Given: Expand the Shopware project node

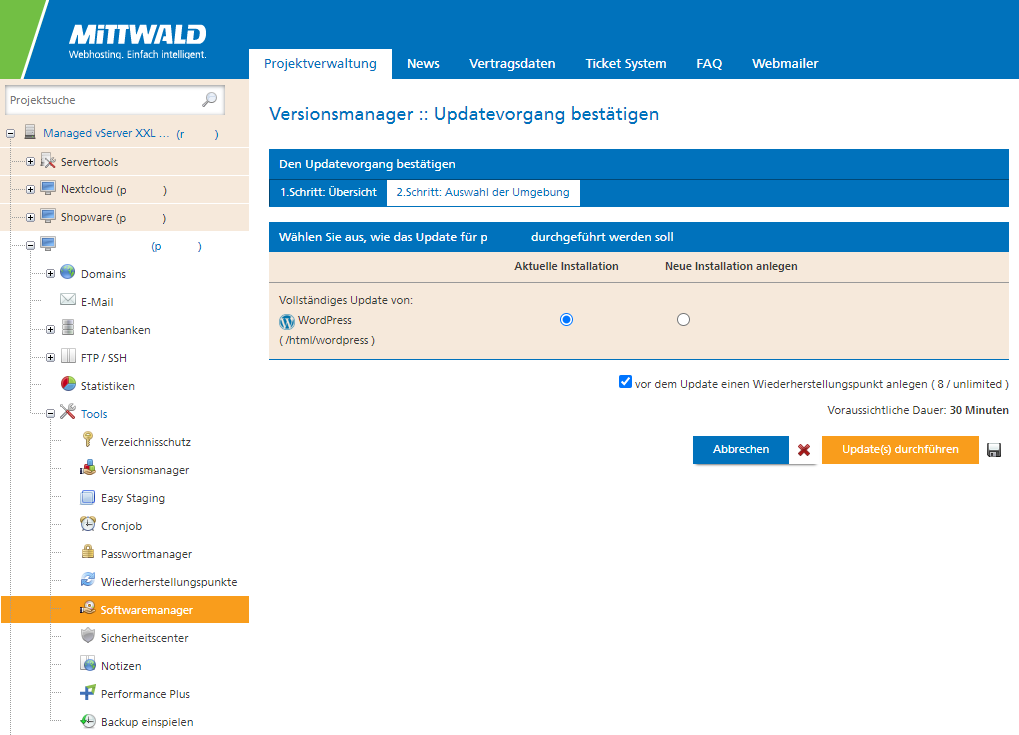Looking at the screenshot, I should [31, 217].
